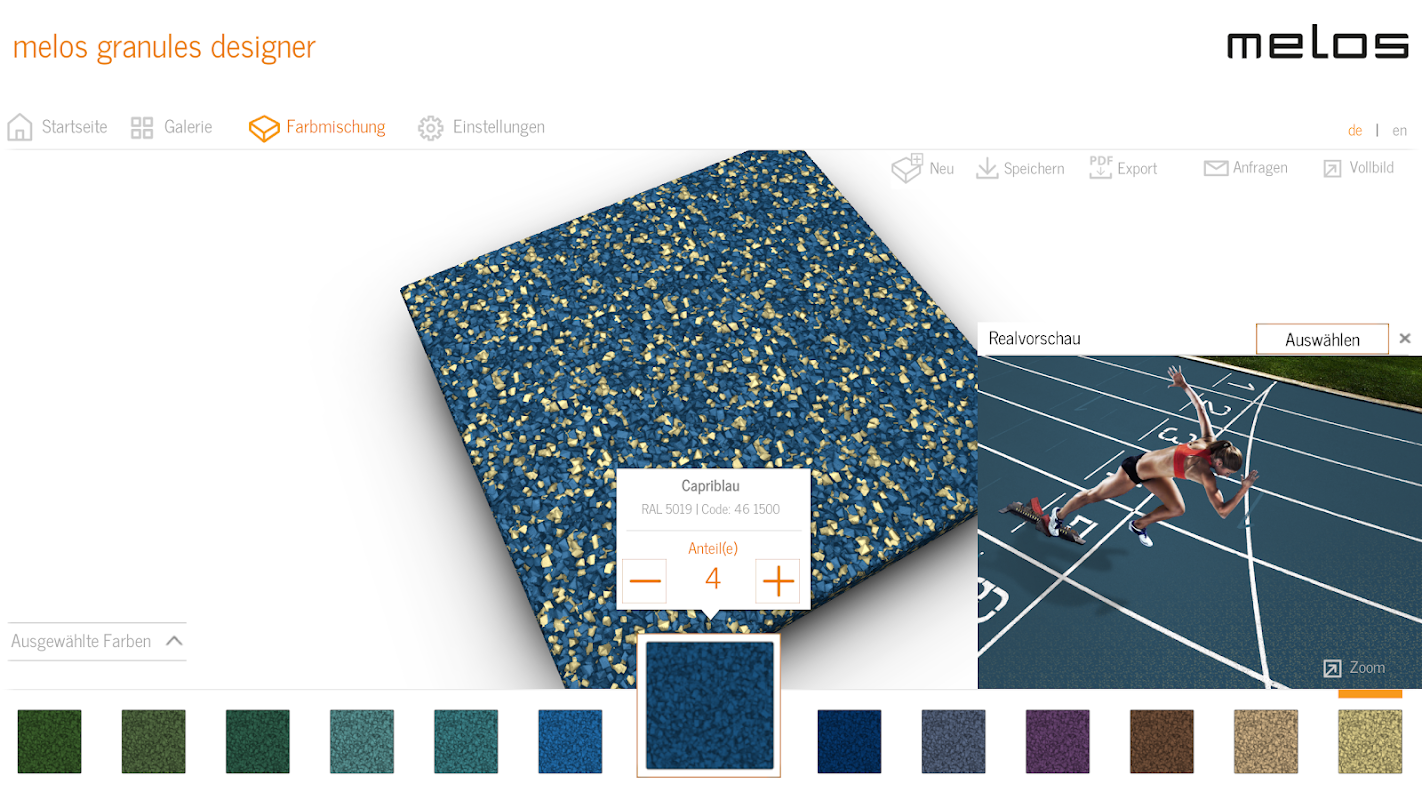1422x800 pixels.
Task: Switch language to German (de)
Action: coord(1355,130)
